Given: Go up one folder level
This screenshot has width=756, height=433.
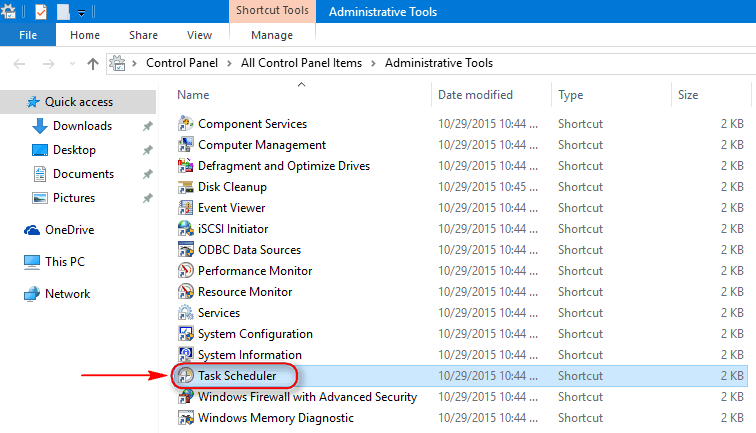Looking at the screenshot, I should coord(93,64).
